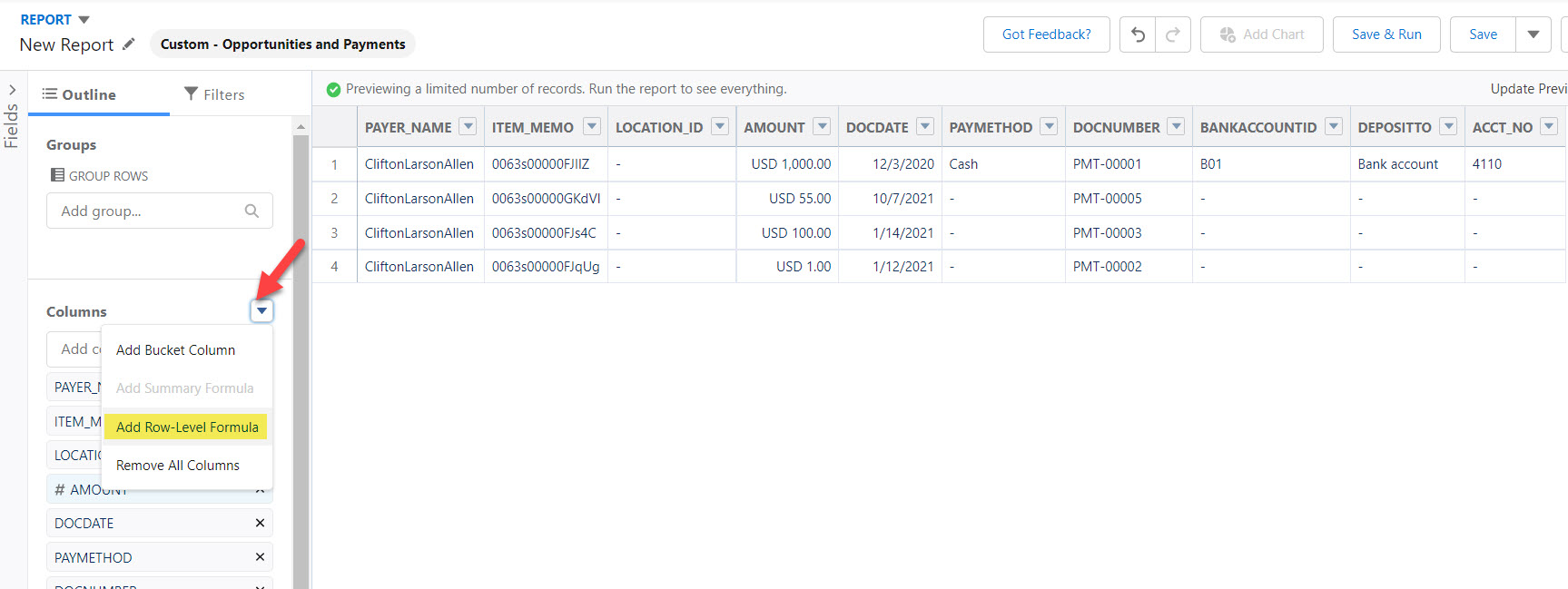Remove the DOCDATE column with its X
This screenshot has width=1568, height=589.
click(x=260, y=523)
